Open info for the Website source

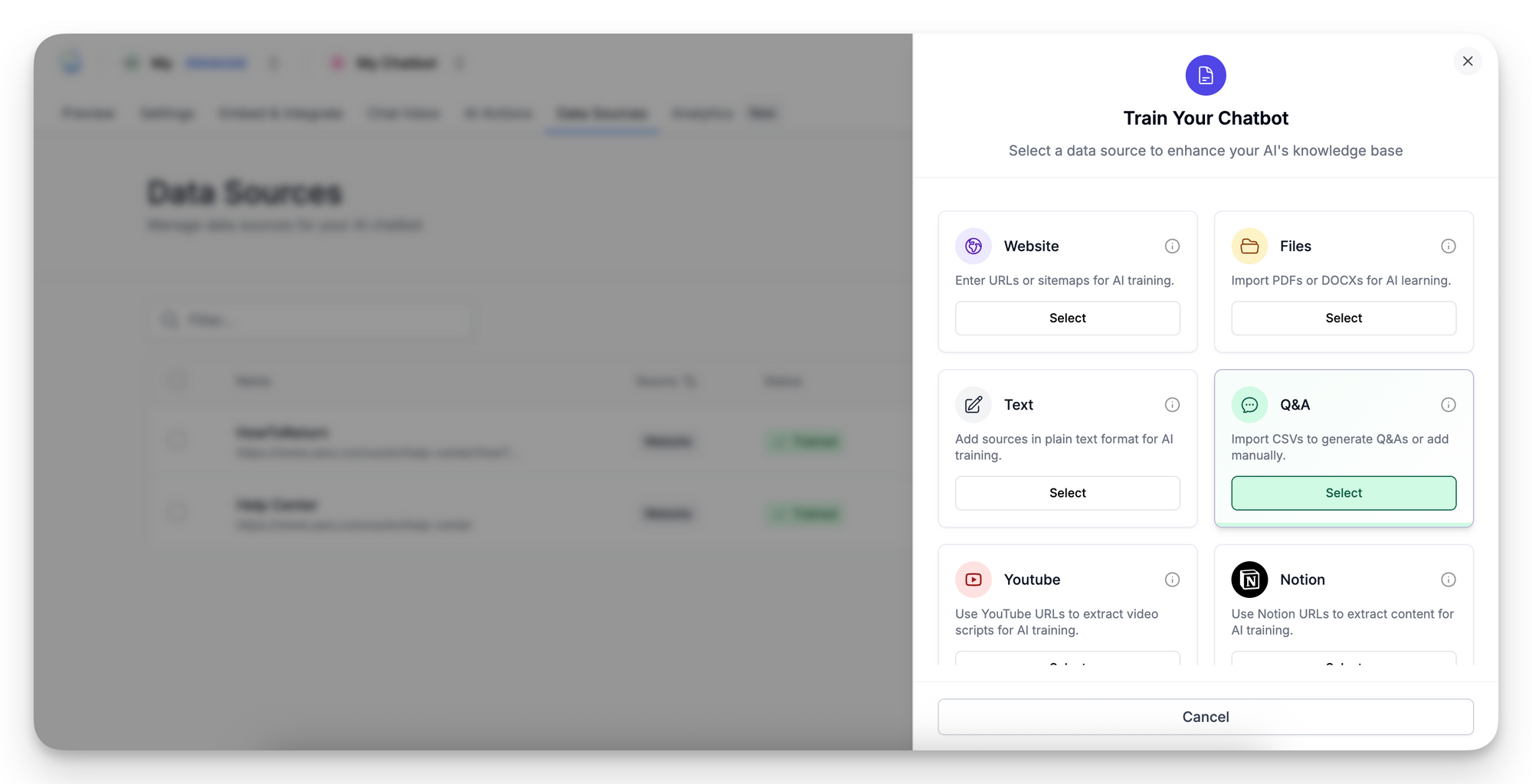pos(1172,246)
